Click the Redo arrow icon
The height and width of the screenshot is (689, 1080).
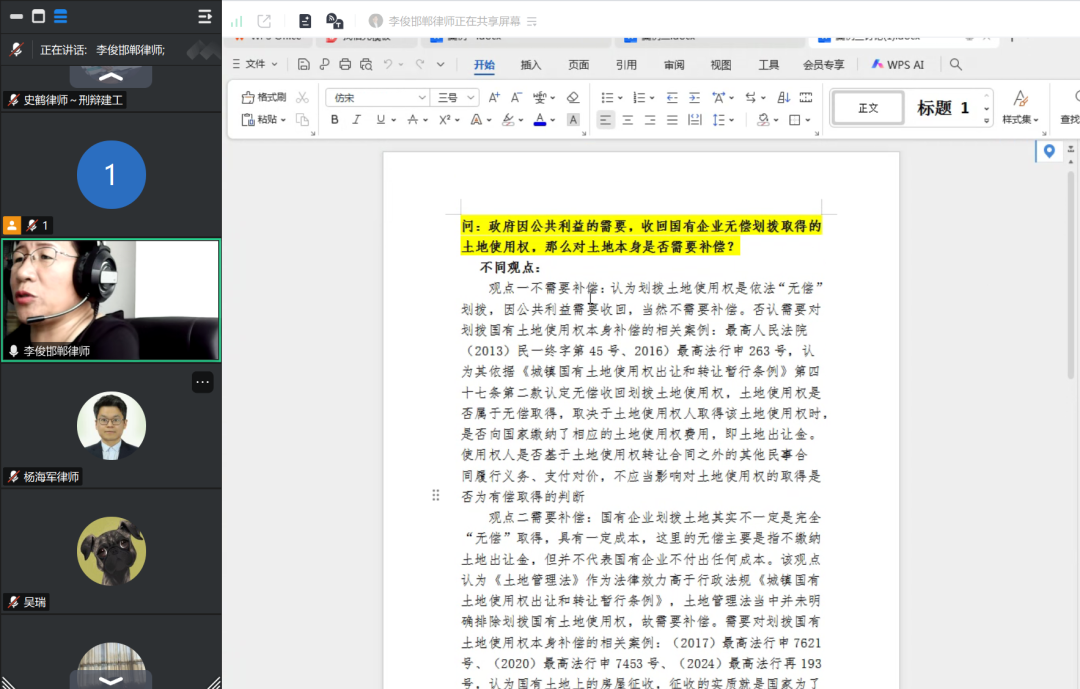(x=419, y=64)
